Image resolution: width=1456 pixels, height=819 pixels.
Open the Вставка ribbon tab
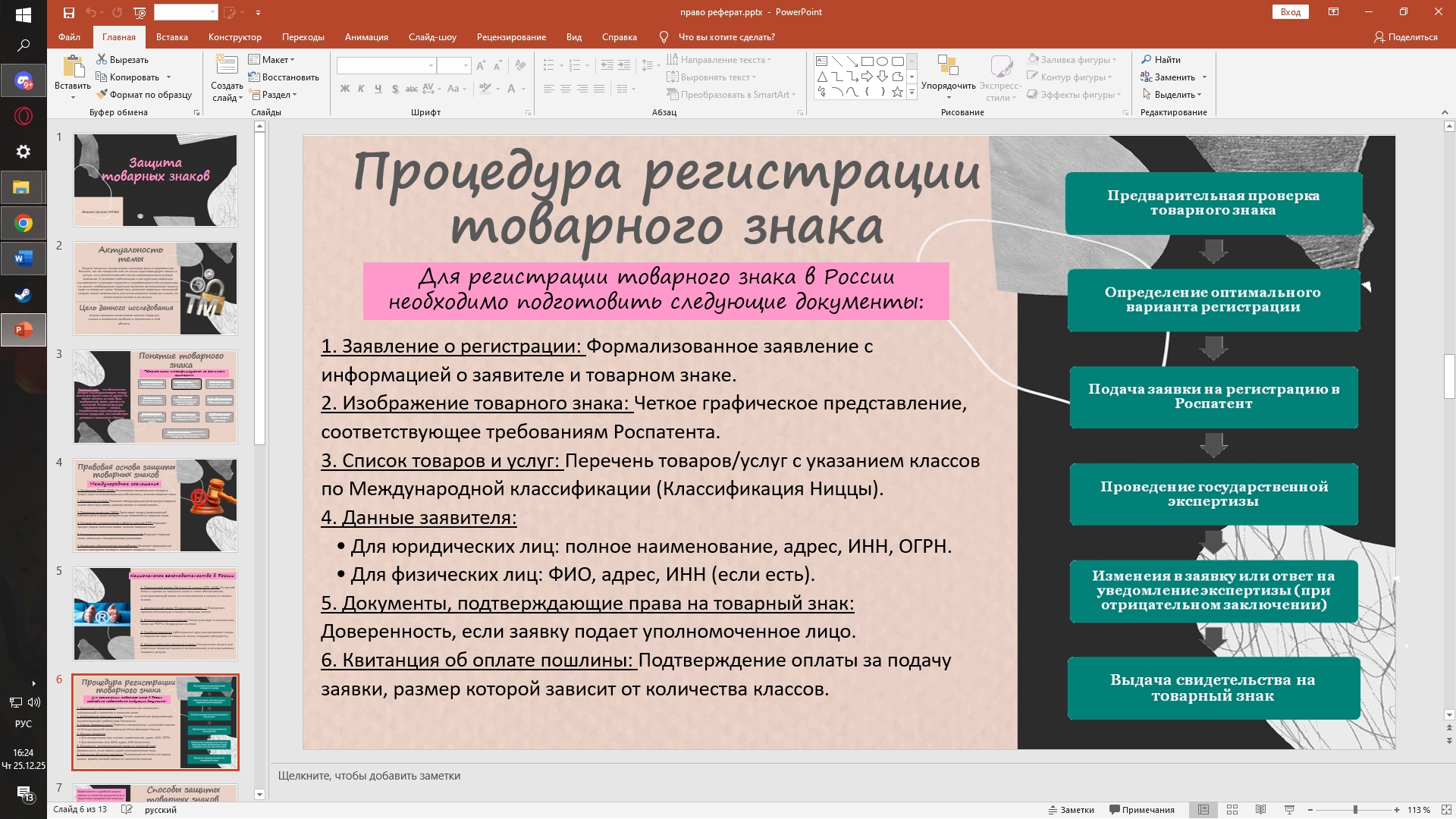coord(171,37)
